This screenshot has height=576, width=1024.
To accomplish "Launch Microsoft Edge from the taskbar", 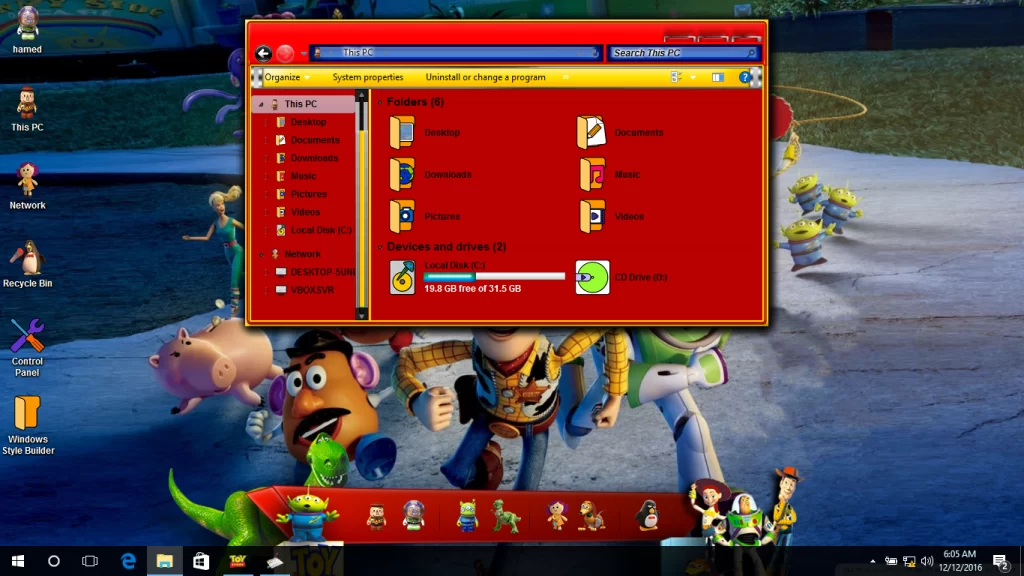I will [129, 561].
